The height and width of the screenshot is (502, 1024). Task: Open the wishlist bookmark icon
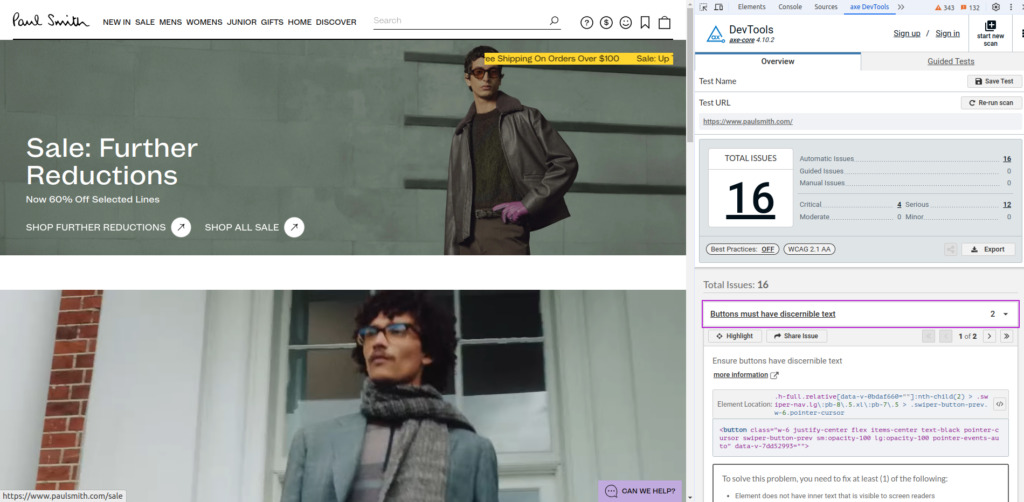pos(645,23)
